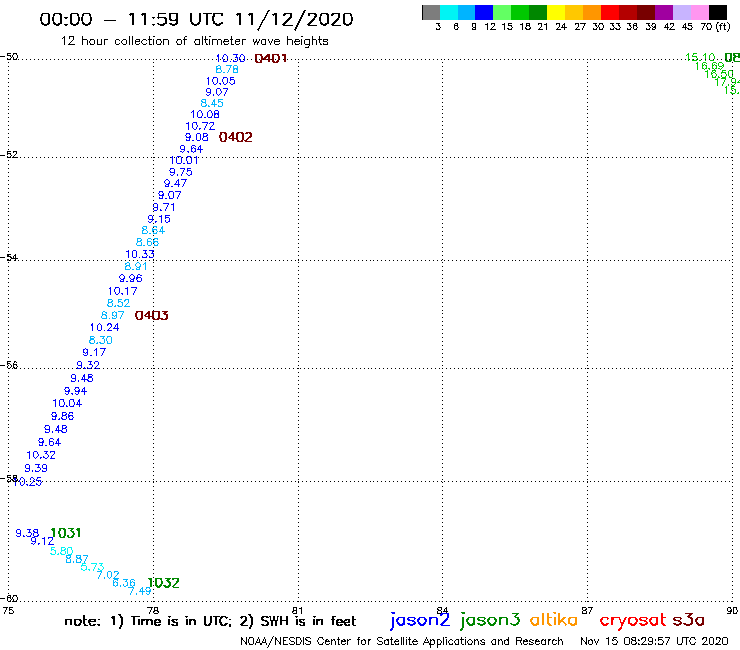Click the 0403 time marker
This screenshot has width=740, height=650.
[151, 315]
